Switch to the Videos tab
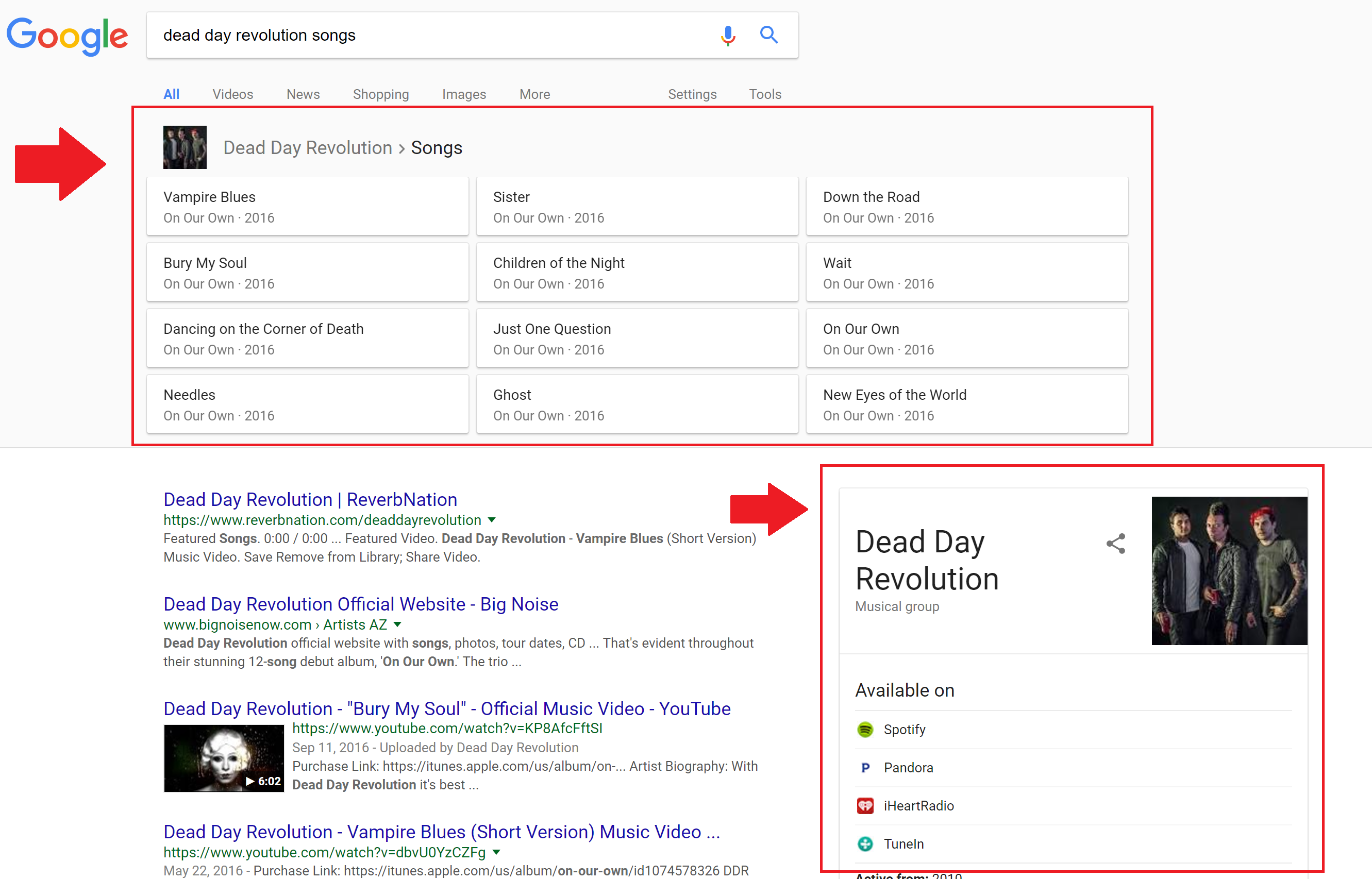Screen dimensions: 1372x879 [232, 94]
